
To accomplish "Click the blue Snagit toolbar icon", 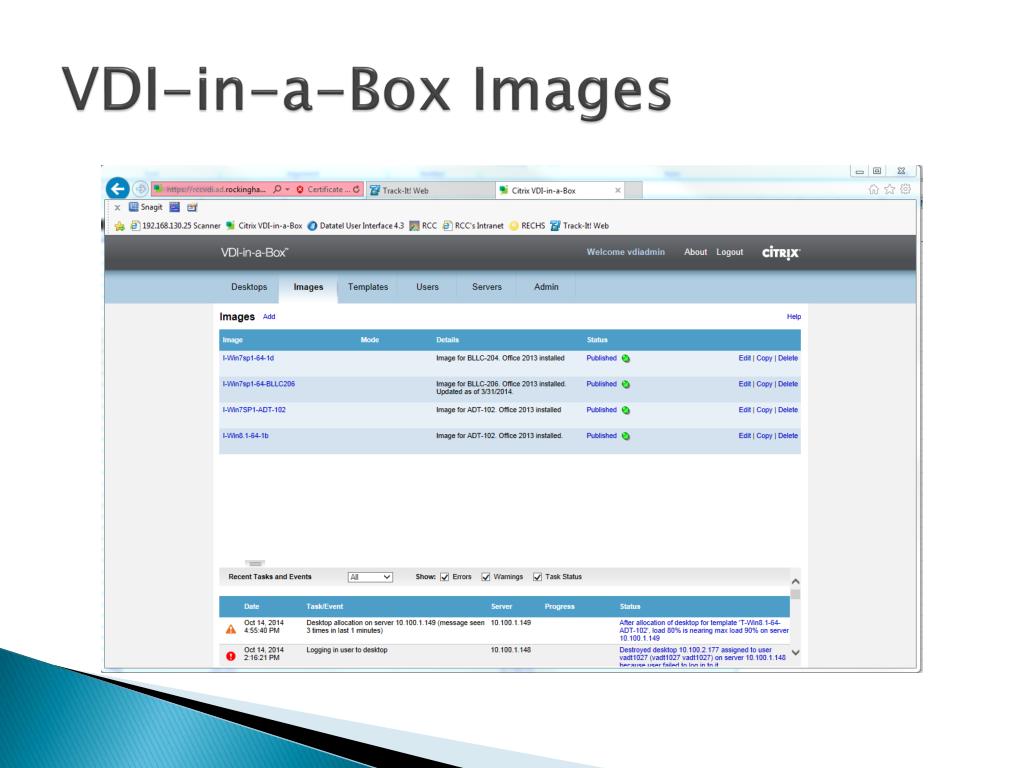I will point(174,207).
